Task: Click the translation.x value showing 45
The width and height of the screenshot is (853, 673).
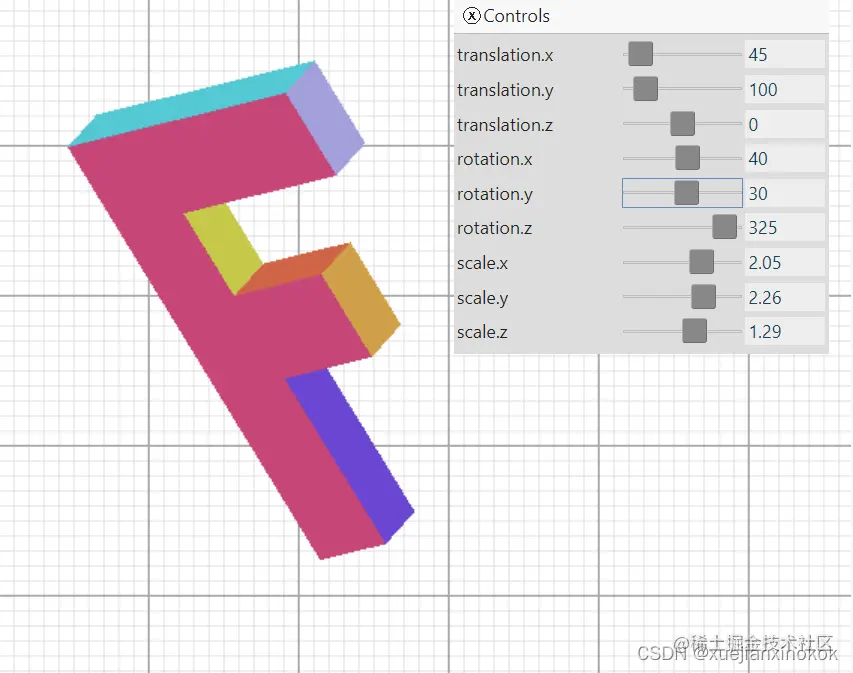Action: coord(784,54)
